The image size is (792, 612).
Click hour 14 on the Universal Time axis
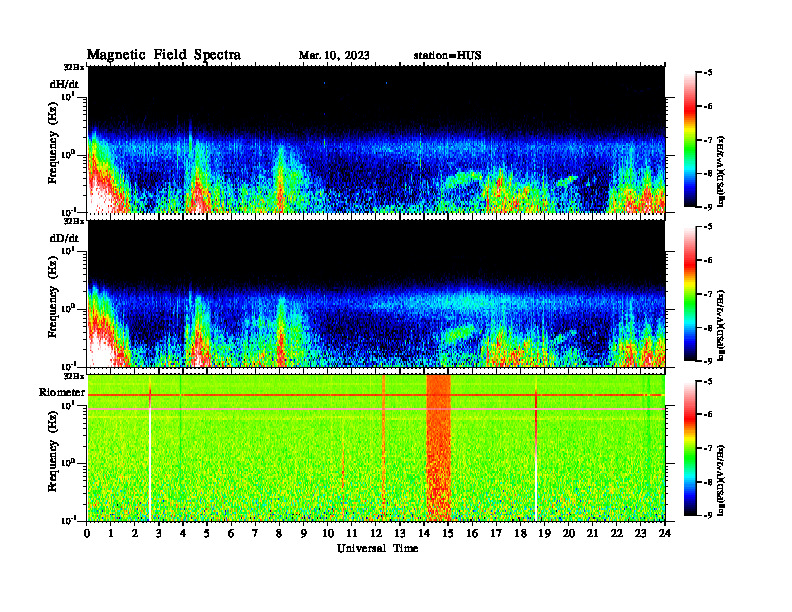pos(424,534)
